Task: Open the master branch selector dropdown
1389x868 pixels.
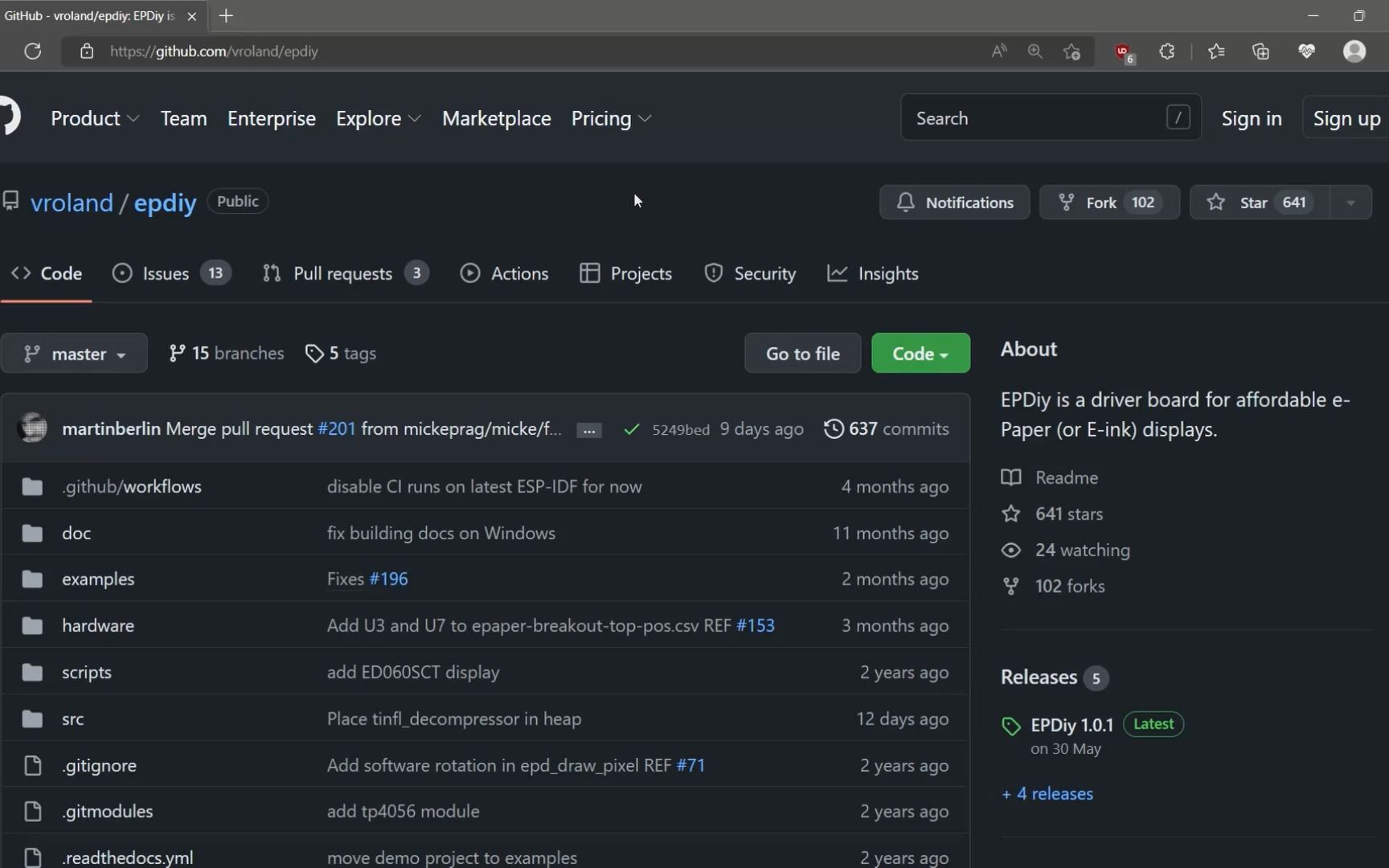Action: click(74, 353)
